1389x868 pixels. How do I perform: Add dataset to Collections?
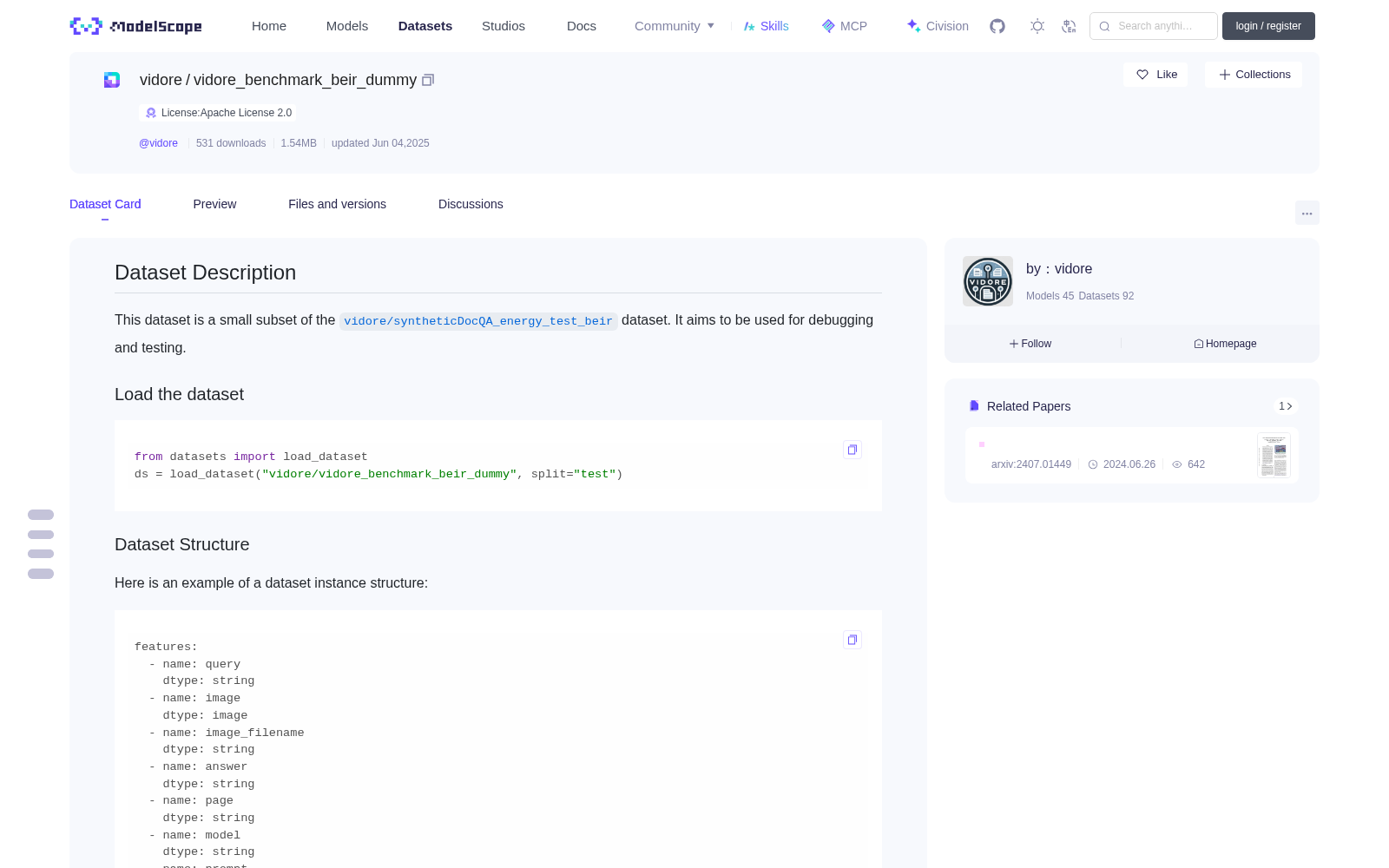click(x=1254, y=75)
